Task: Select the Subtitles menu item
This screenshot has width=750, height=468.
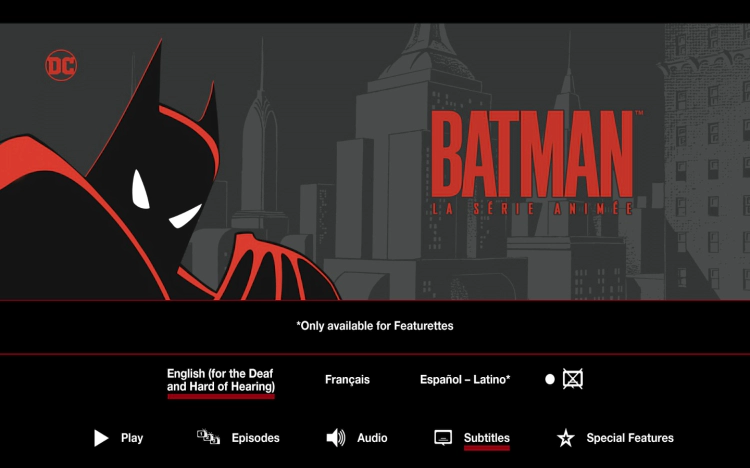Action: point(486,438)
